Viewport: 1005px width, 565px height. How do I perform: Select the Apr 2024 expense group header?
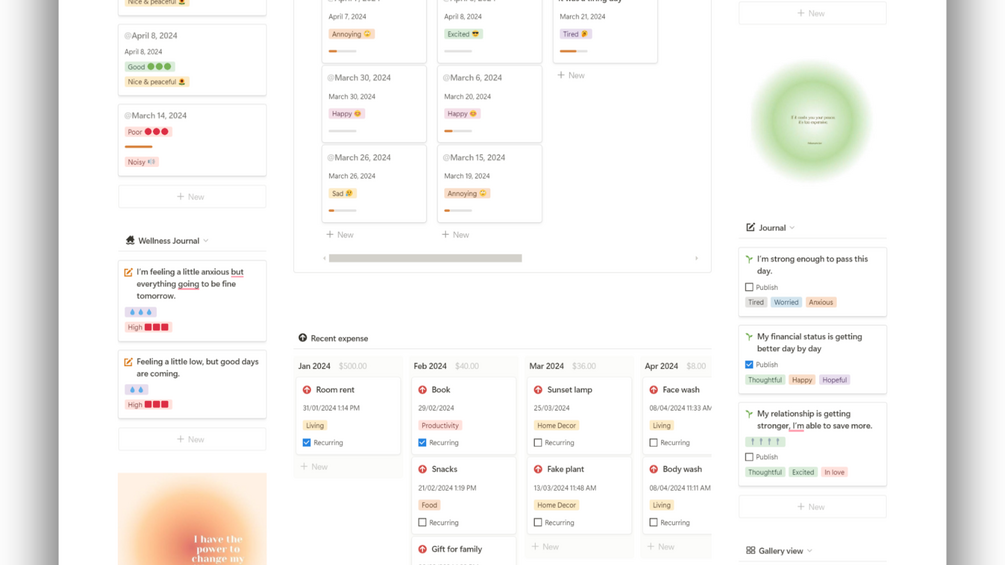661,366
